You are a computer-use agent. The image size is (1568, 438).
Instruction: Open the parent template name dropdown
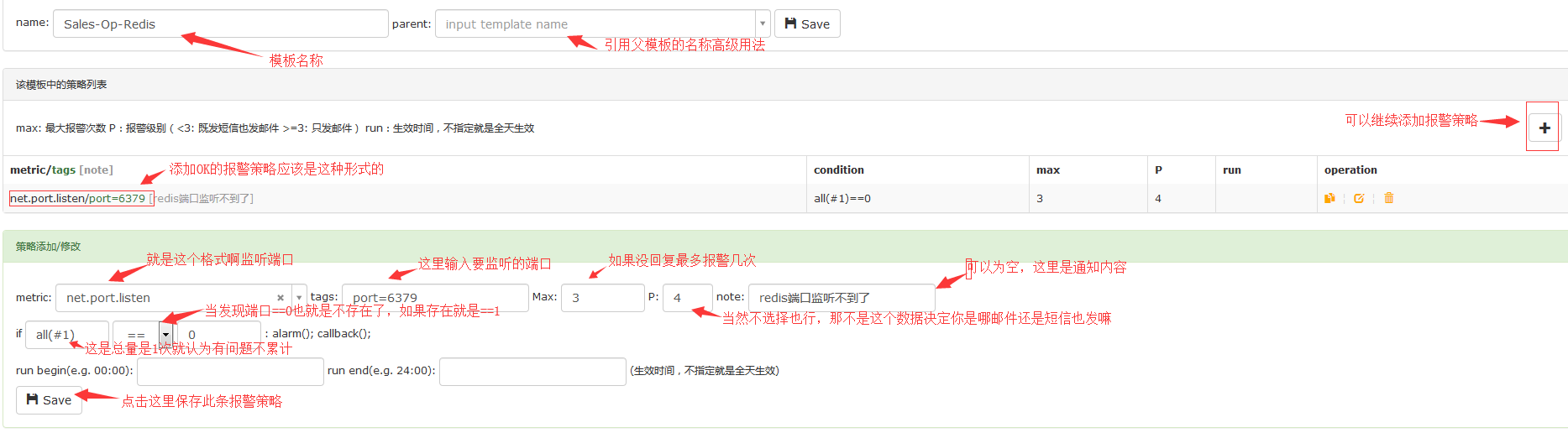point(762,24)
